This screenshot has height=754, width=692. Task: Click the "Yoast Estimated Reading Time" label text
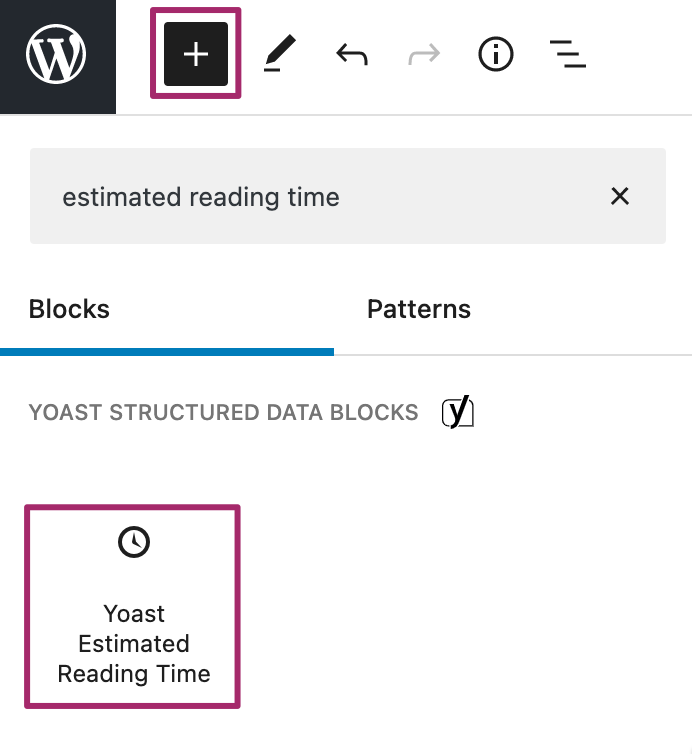pyautogui.click(x=134, y=643)
